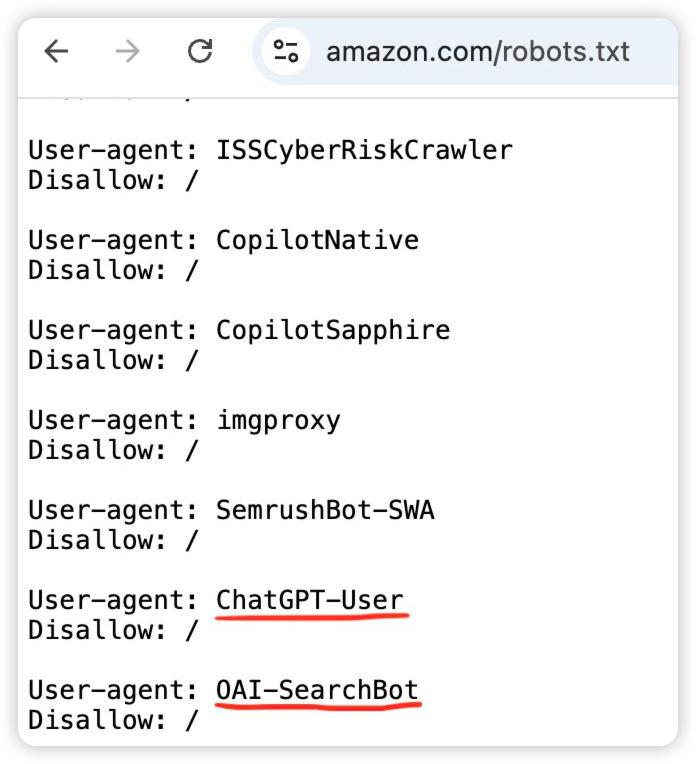
Task: Click the Disallow line below SemrushBot-SWA
Action: pyautogui.click(x=113, y=540)
